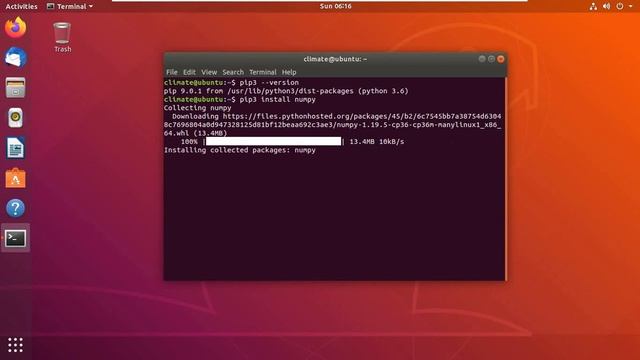This screenshot has width=640, height=360.
Task: Click the terminal vertical scrollbar
Action: (506, 179)
